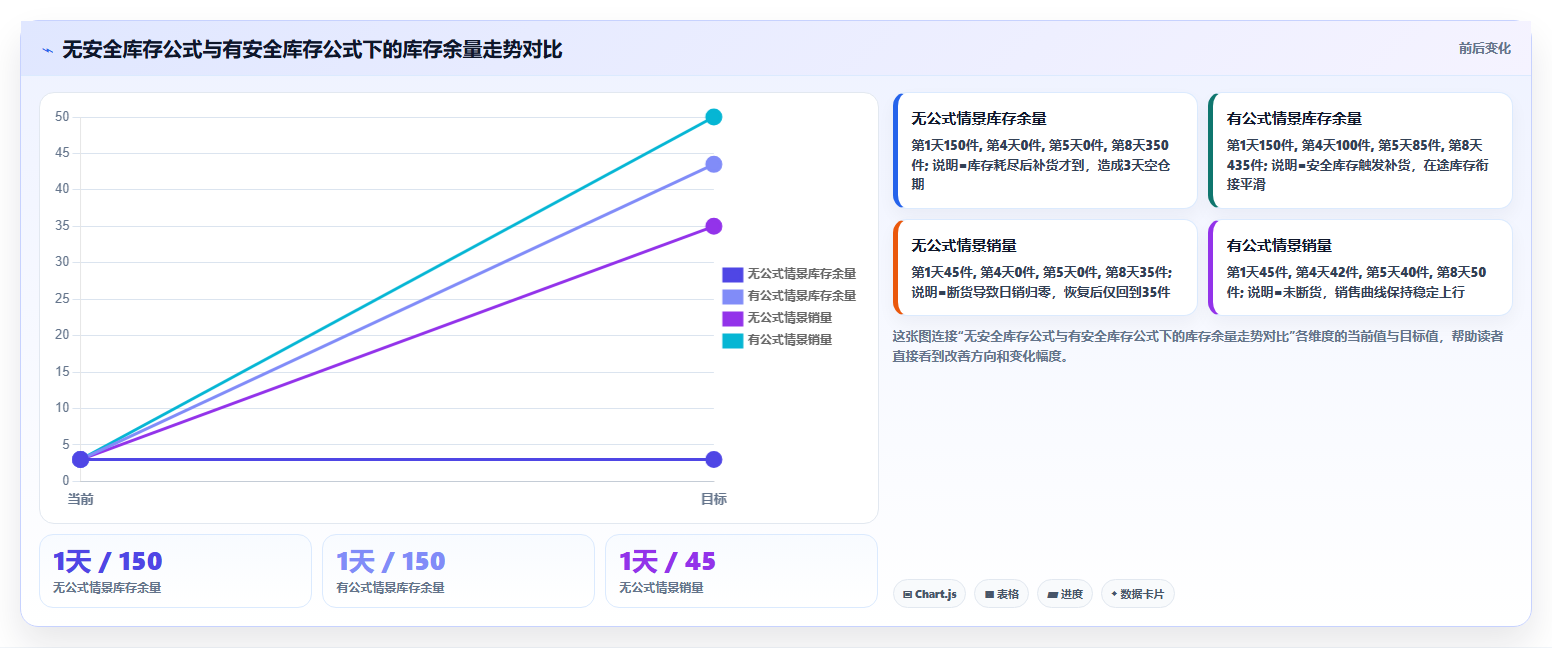This screenshot has height=648, width=1552.
Task: Click the 表格 tag icon
Action: pos(989,594)
